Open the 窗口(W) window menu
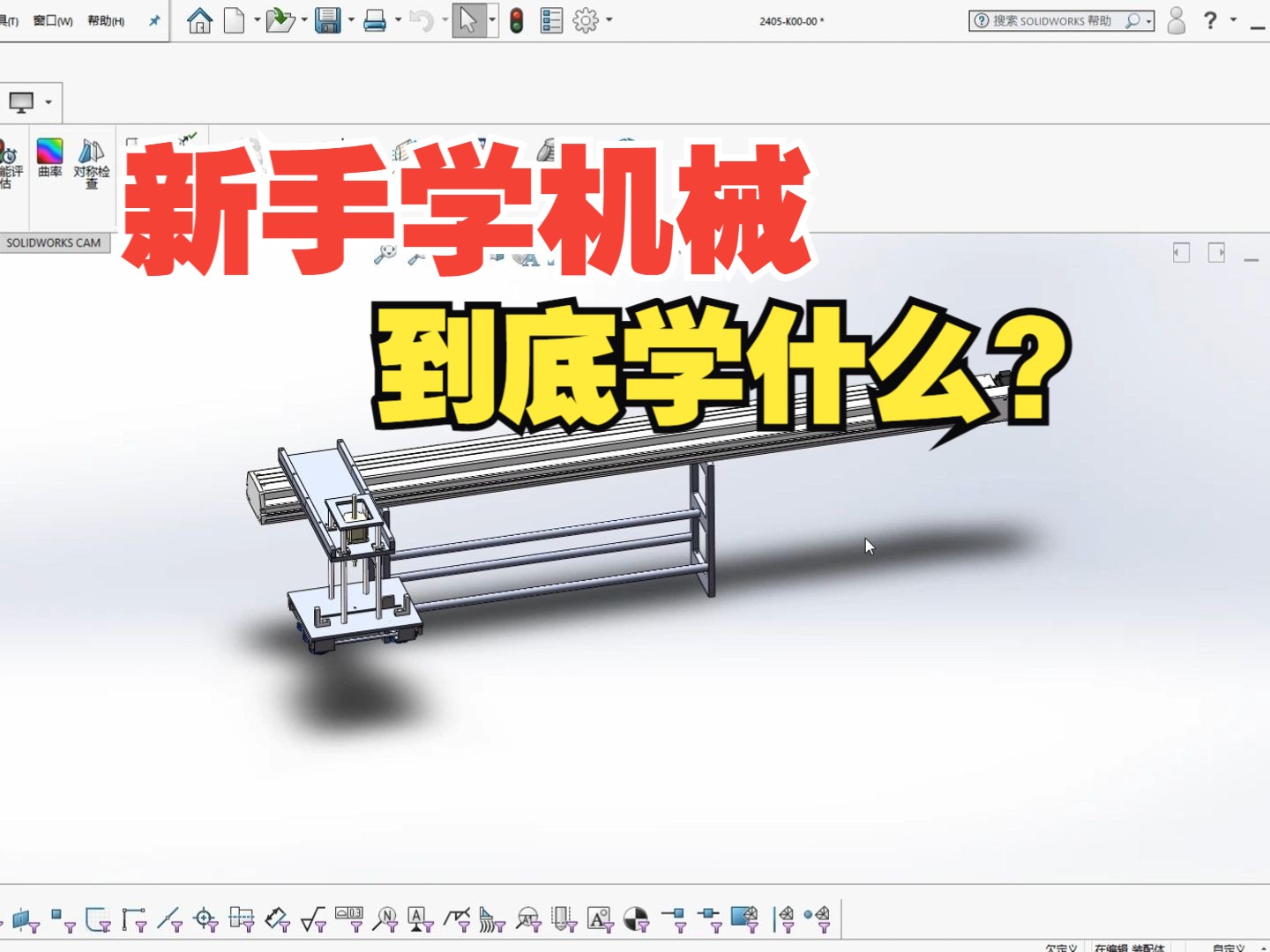 click(53, 20)
